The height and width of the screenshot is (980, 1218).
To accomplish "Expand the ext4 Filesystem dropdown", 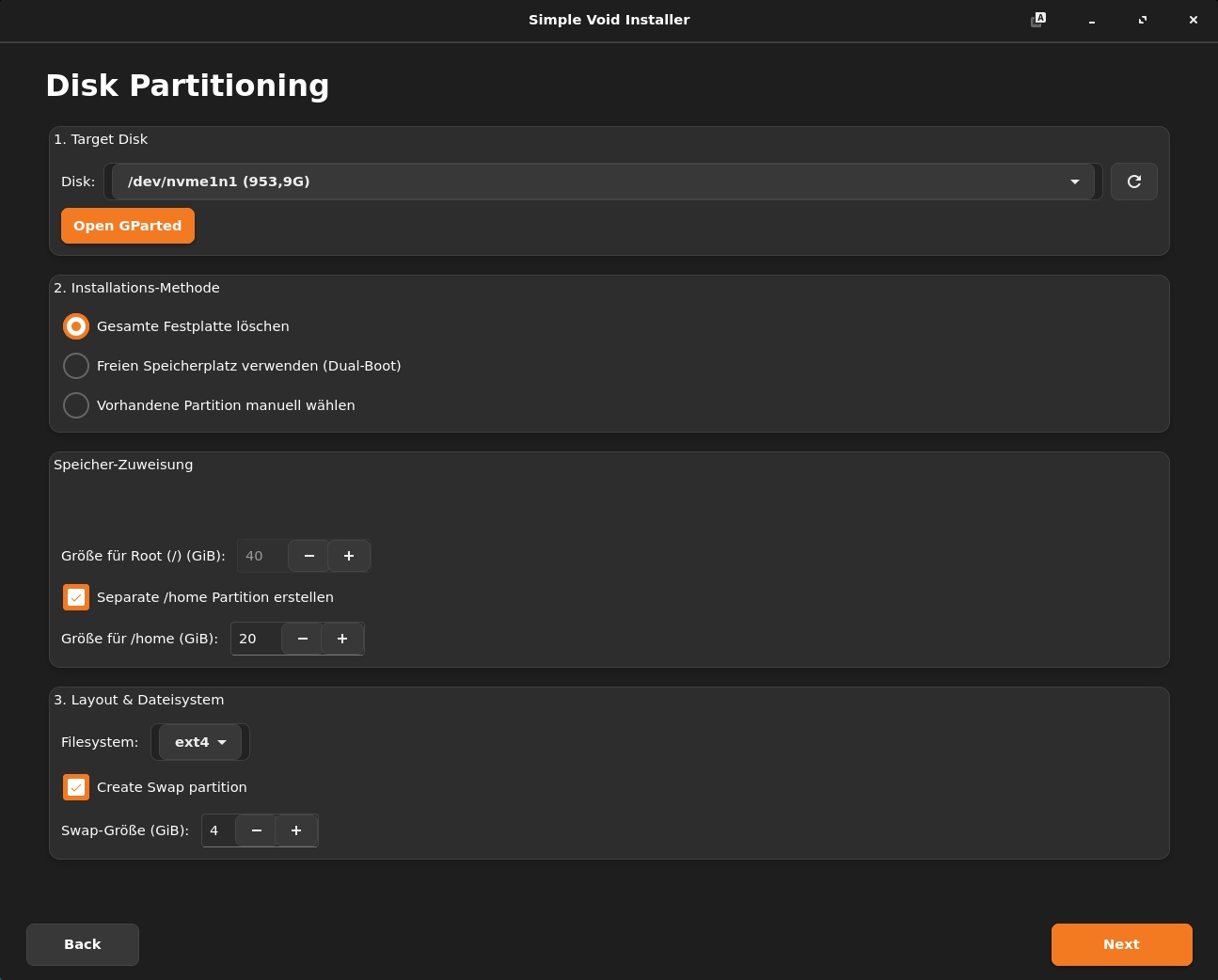I will 200,742.
